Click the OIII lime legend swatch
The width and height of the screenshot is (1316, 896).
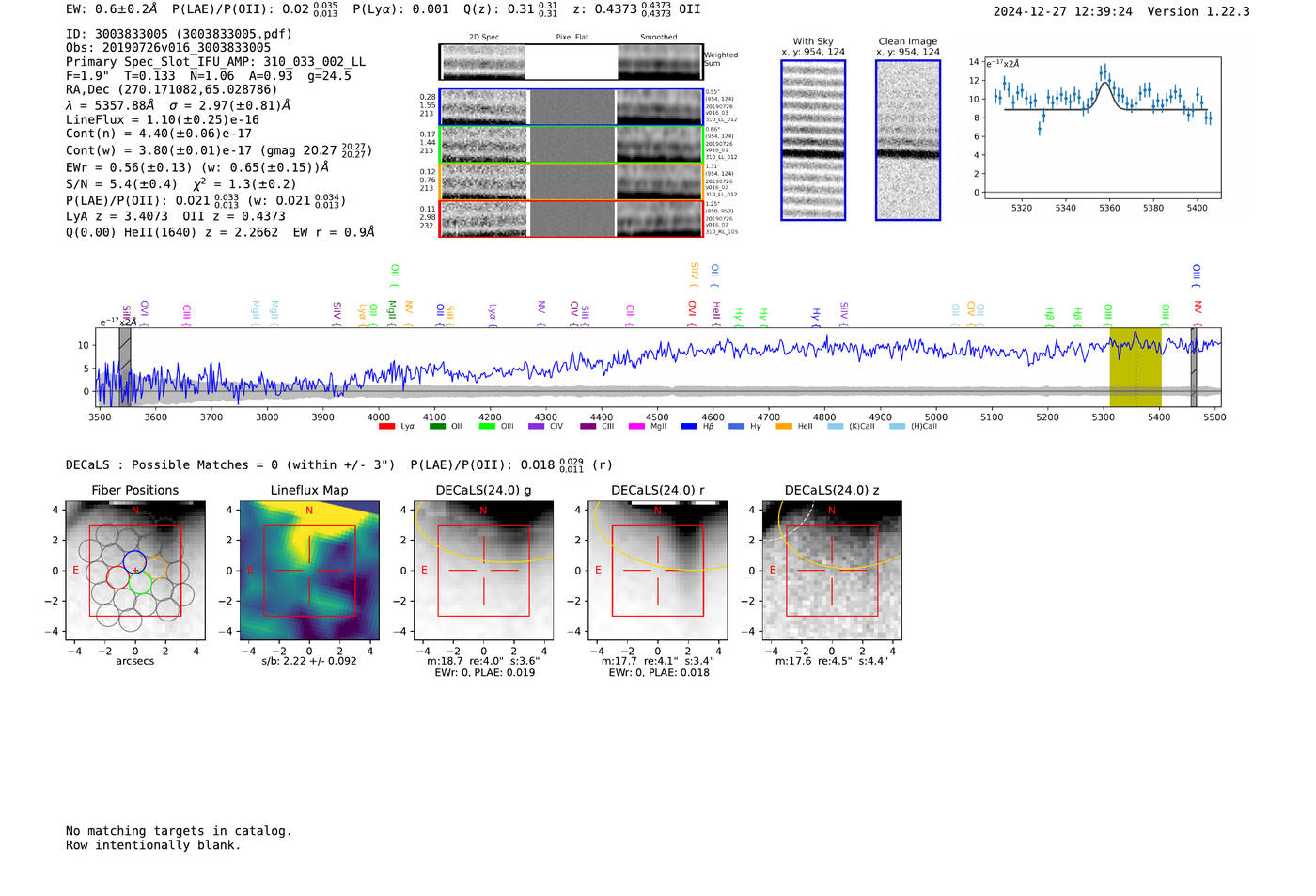[487, 427]
